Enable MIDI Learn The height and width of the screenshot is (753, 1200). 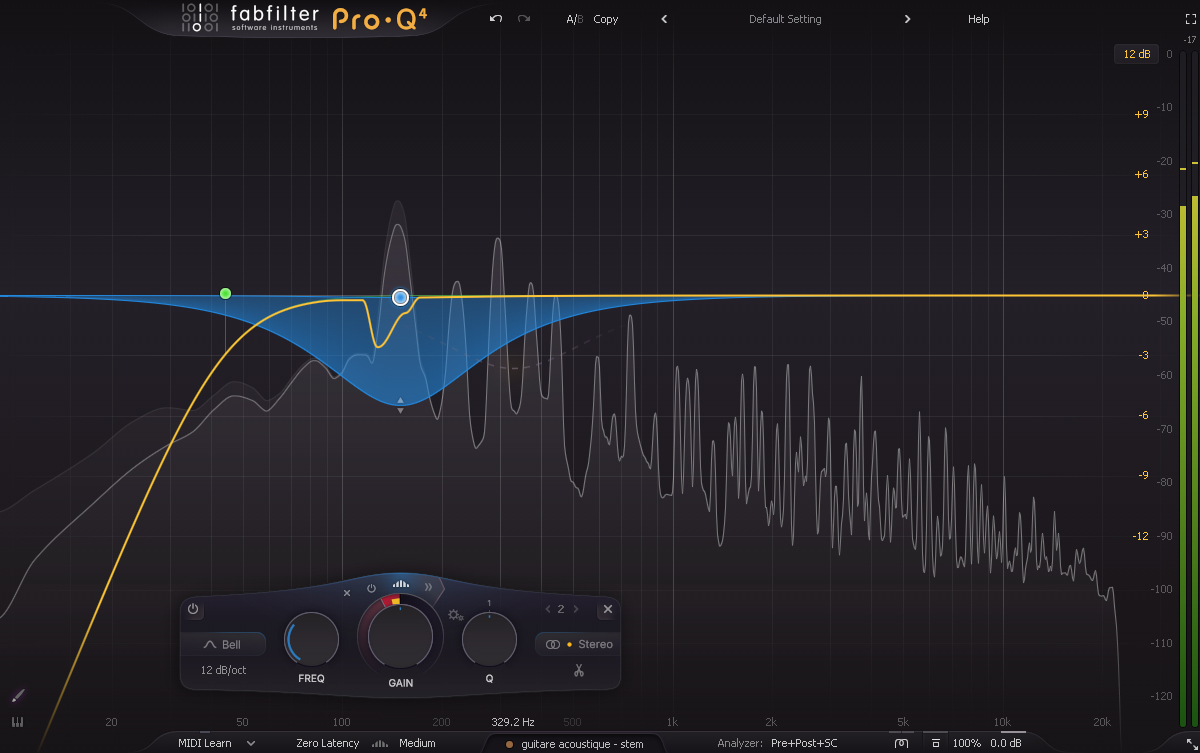pos(205,743)
